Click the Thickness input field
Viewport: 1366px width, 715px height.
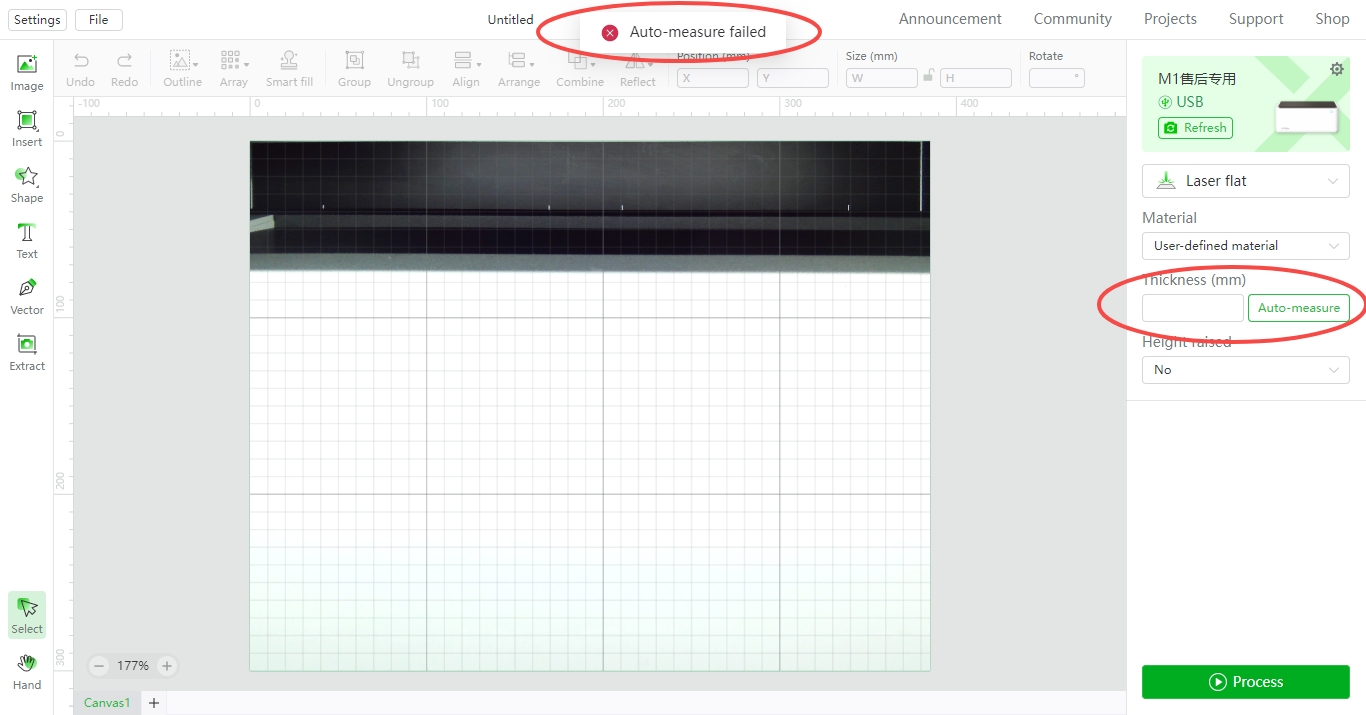point(1193,308)
